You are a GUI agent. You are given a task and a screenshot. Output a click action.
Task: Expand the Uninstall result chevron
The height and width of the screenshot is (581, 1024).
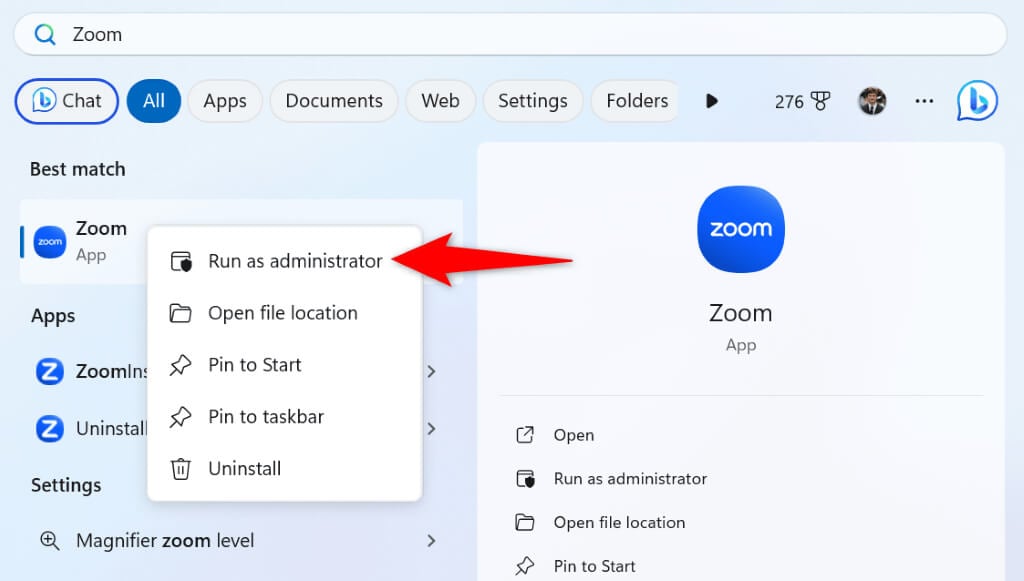click(x=431, y=429)
